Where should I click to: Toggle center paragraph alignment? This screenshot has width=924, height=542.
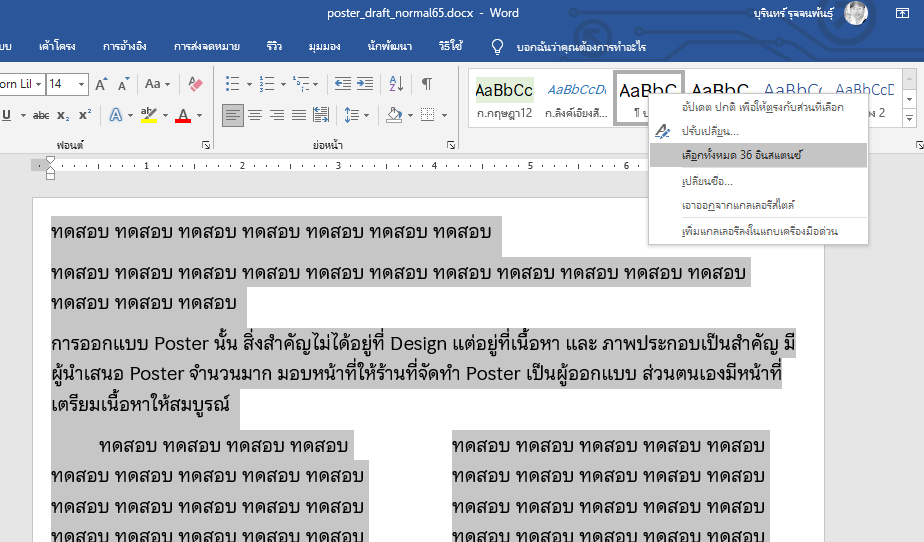[255, 116]
